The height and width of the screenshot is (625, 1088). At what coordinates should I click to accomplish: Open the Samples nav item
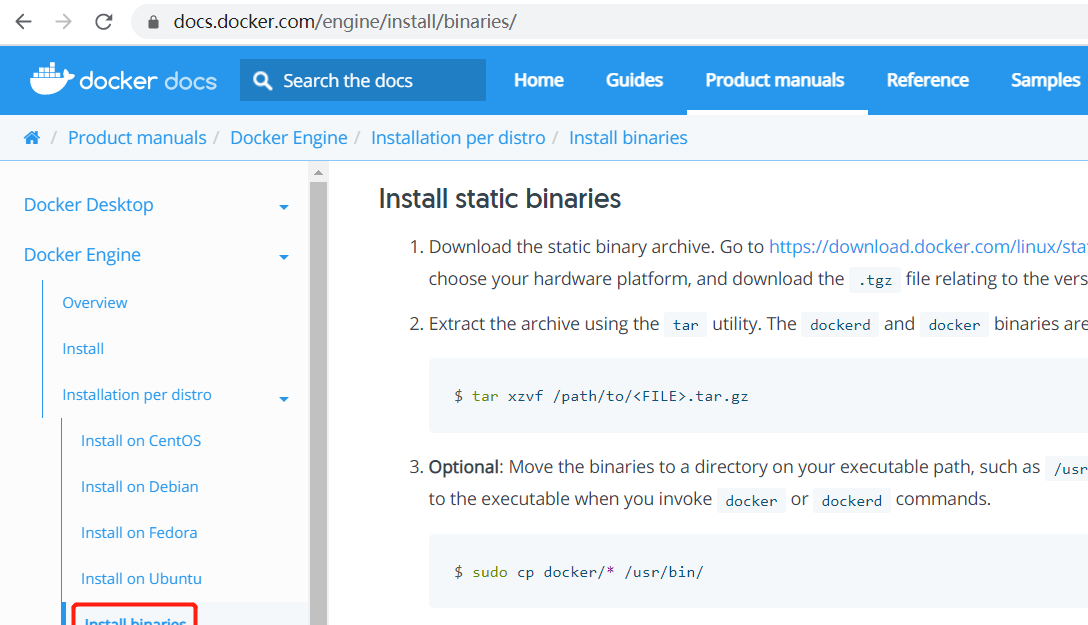click(x=1045, y=80)
